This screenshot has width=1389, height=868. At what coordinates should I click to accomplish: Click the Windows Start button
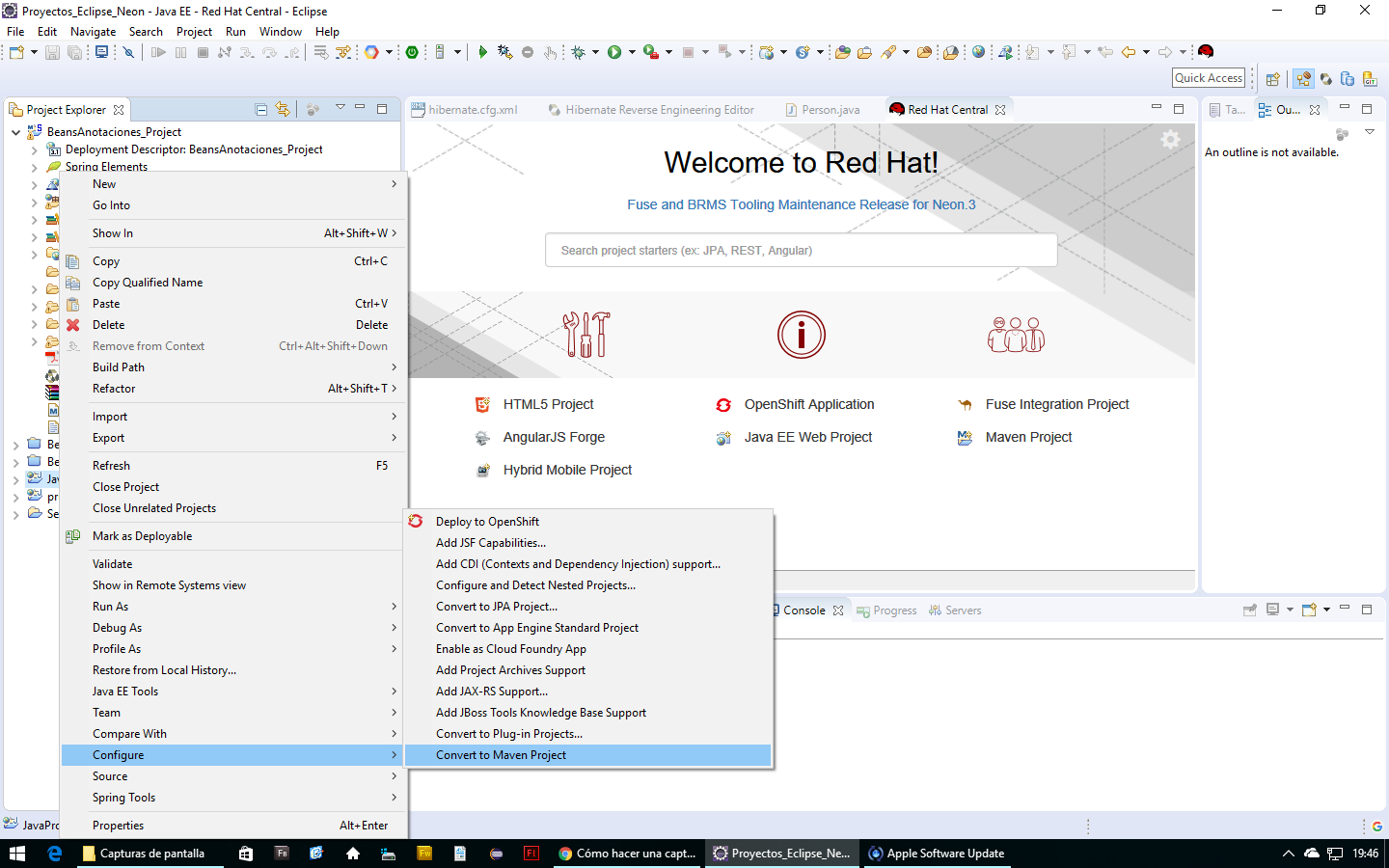pyautogui.click(x=16, y=854)
